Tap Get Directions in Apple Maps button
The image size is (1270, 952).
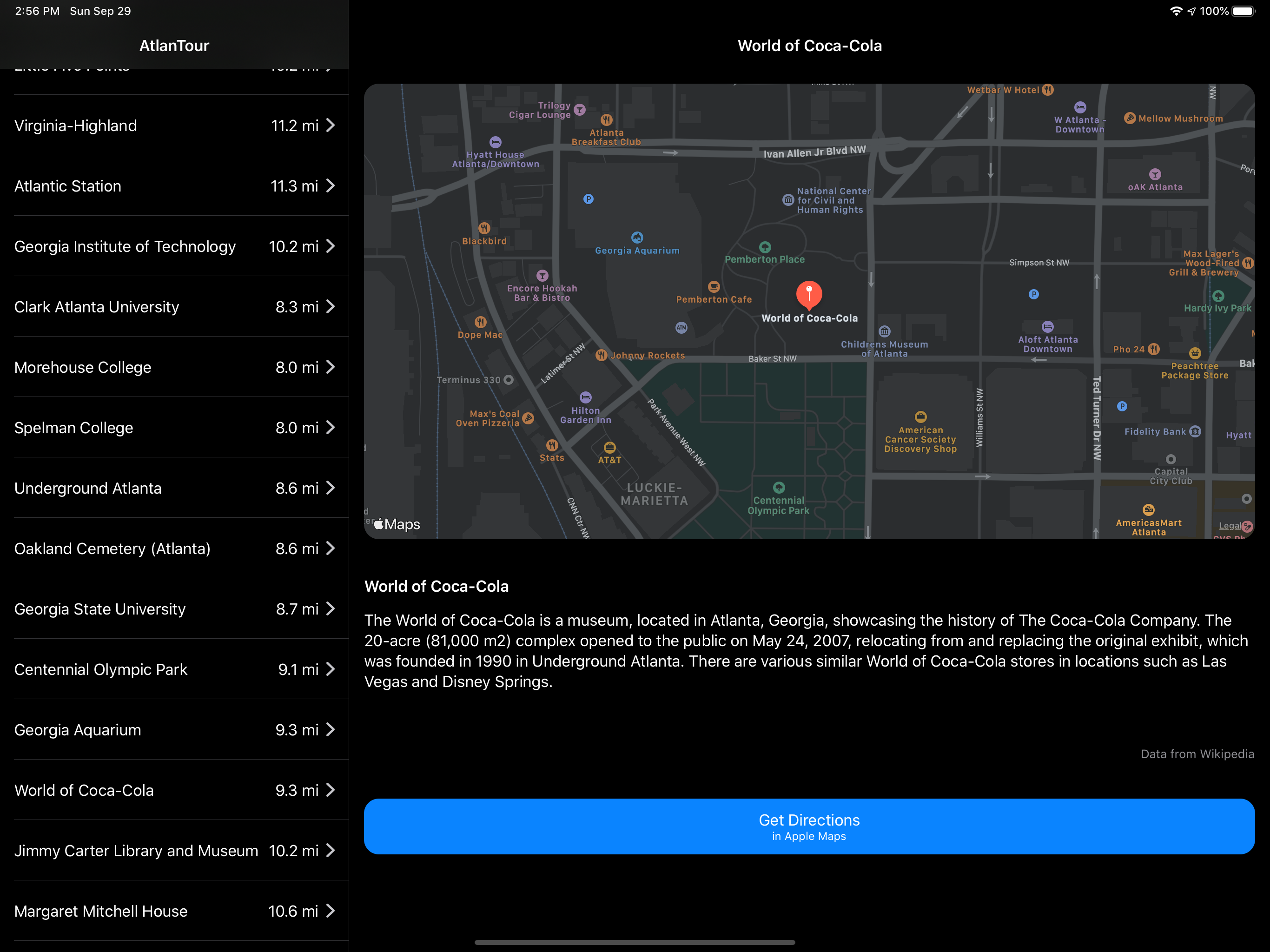(809, 826)
